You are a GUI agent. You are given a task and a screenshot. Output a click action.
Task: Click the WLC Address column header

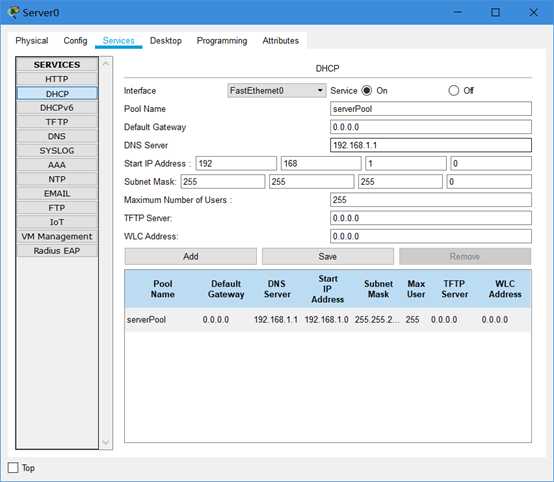pyautogui.click(x=505, y=289)
